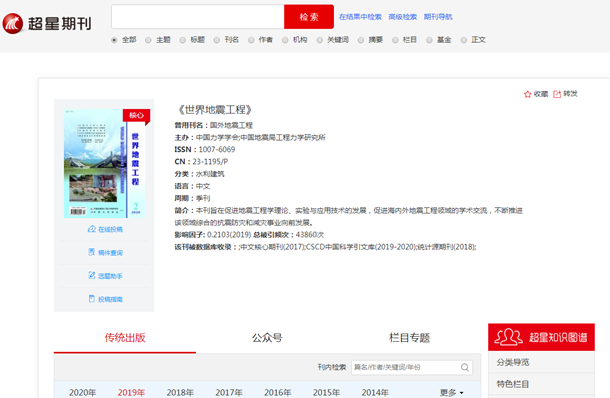This screenshot has height=398, width=610.
Task: Click the red 检索 search button
Action: point(309,17)
